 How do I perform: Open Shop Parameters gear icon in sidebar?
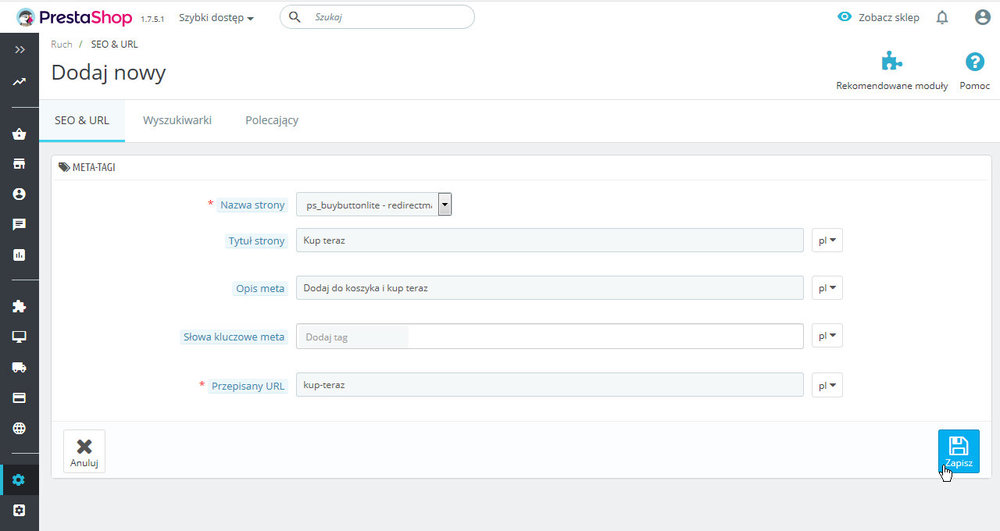19,480
